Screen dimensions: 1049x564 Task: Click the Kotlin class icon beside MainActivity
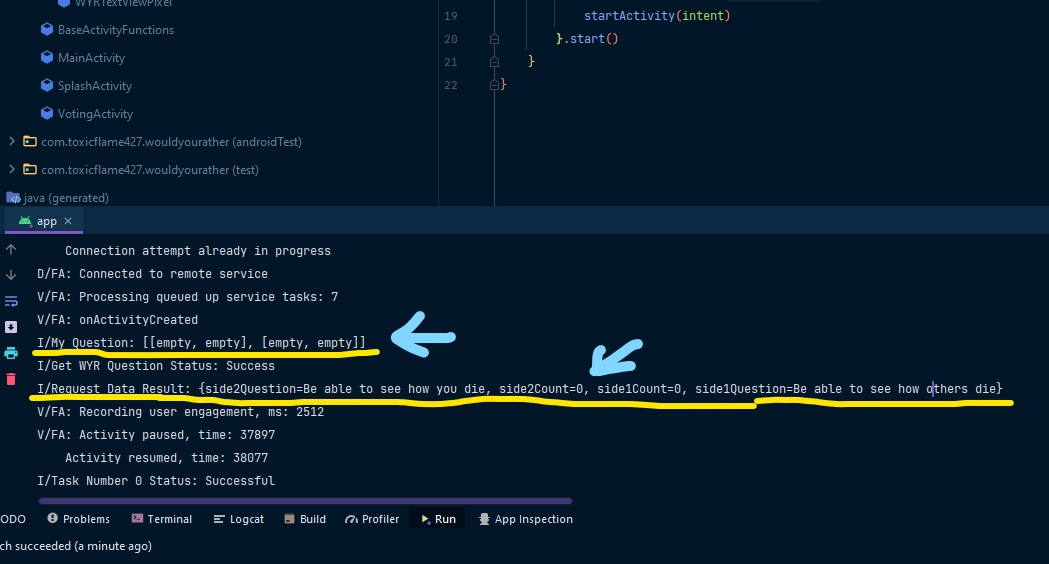[47, 58]
